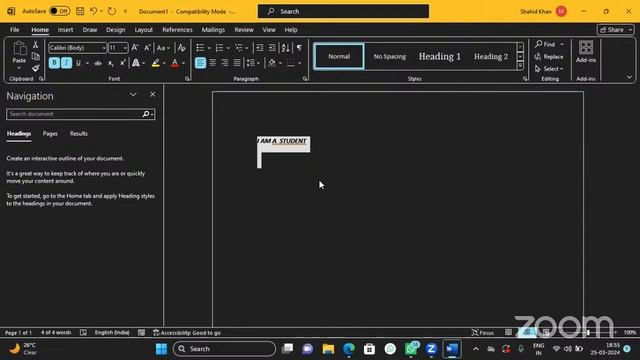
Task: Expand numbering list dropdown arrow
Action: 228,48
